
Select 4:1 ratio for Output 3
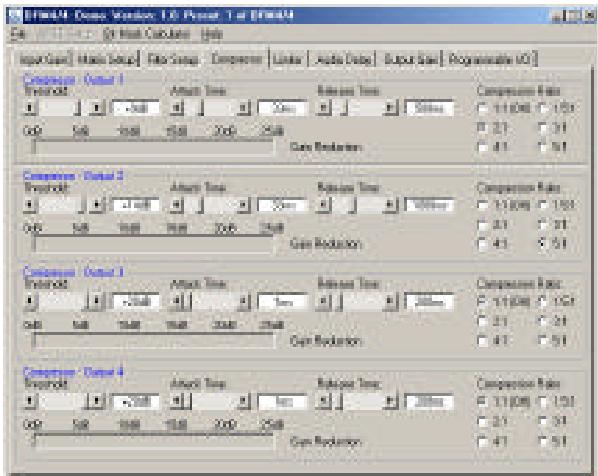point(483,340)
